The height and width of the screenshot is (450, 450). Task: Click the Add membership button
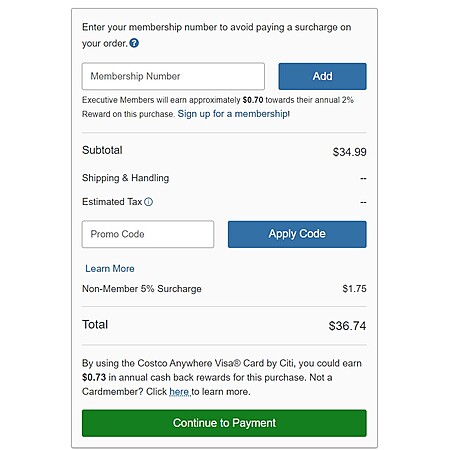click(322, 76)
